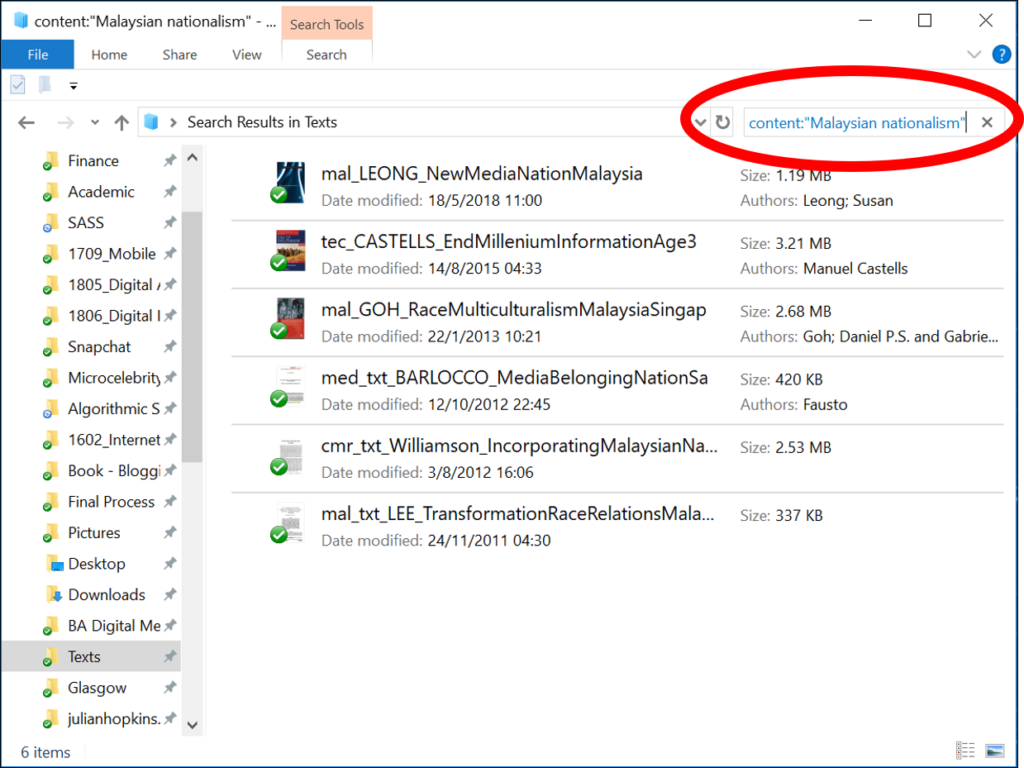Select mal_GOH_RaceMulticulturalism file thumbnail
Image resolution: width=1024 pixels, height=768 pixels.
pos(290,318)
